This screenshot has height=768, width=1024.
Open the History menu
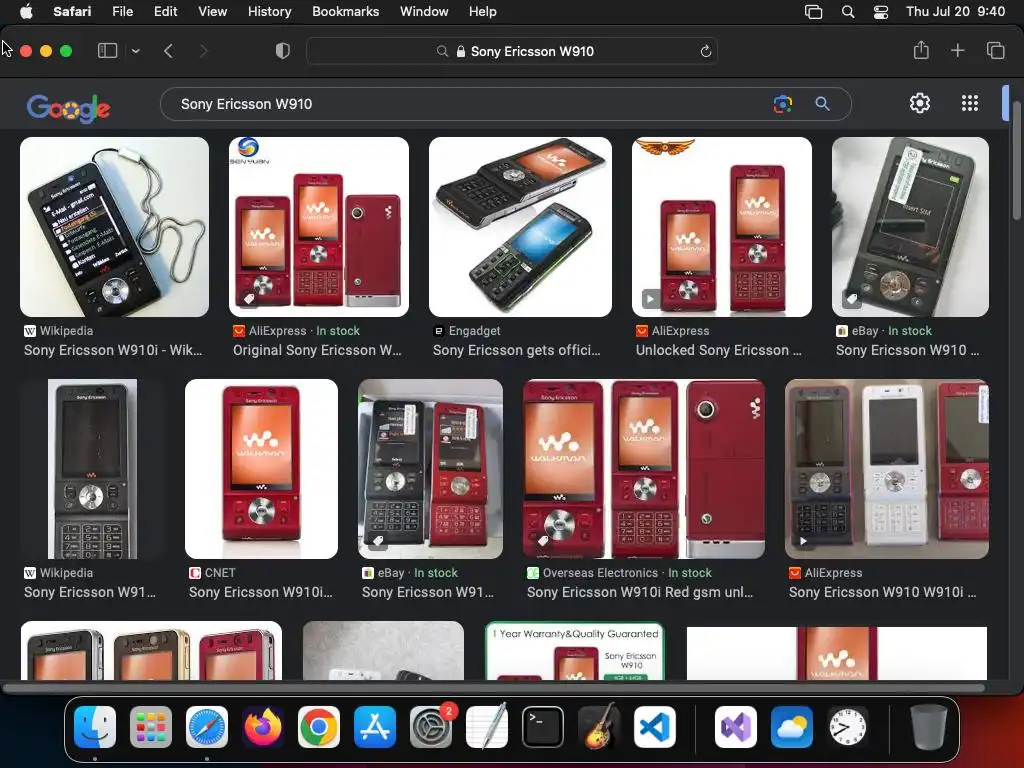(269, 11)
